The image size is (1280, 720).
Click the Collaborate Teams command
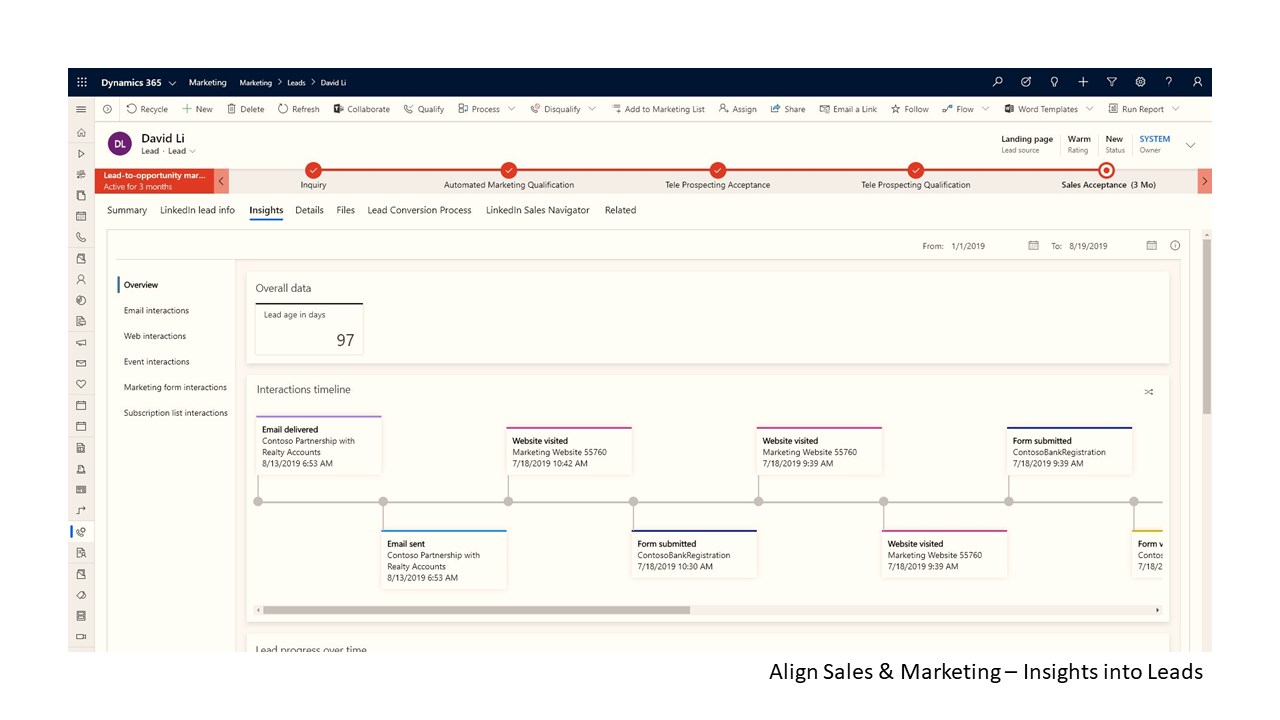tap(362, 109)
